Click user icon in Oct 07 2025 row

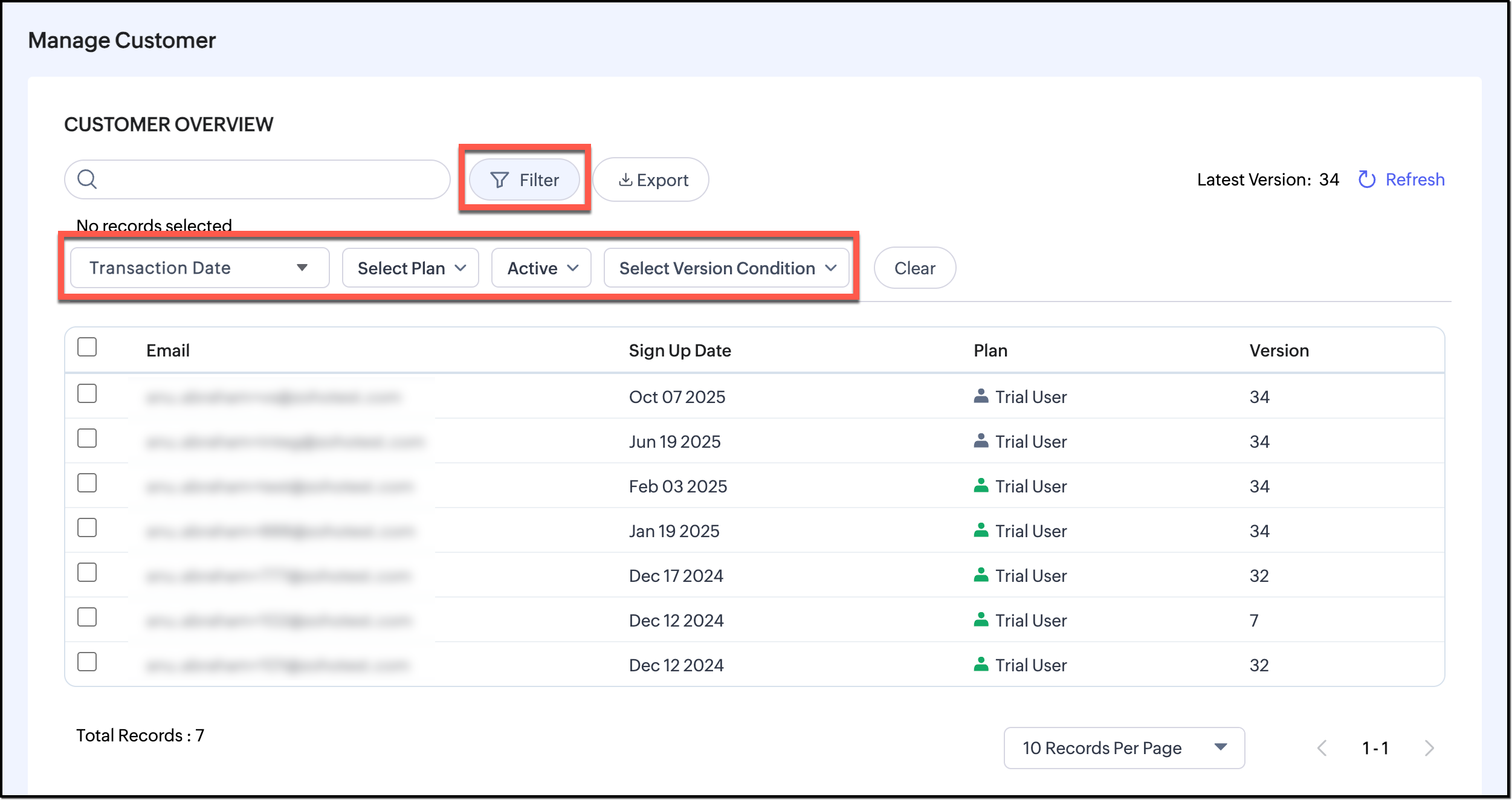(981, 396)
